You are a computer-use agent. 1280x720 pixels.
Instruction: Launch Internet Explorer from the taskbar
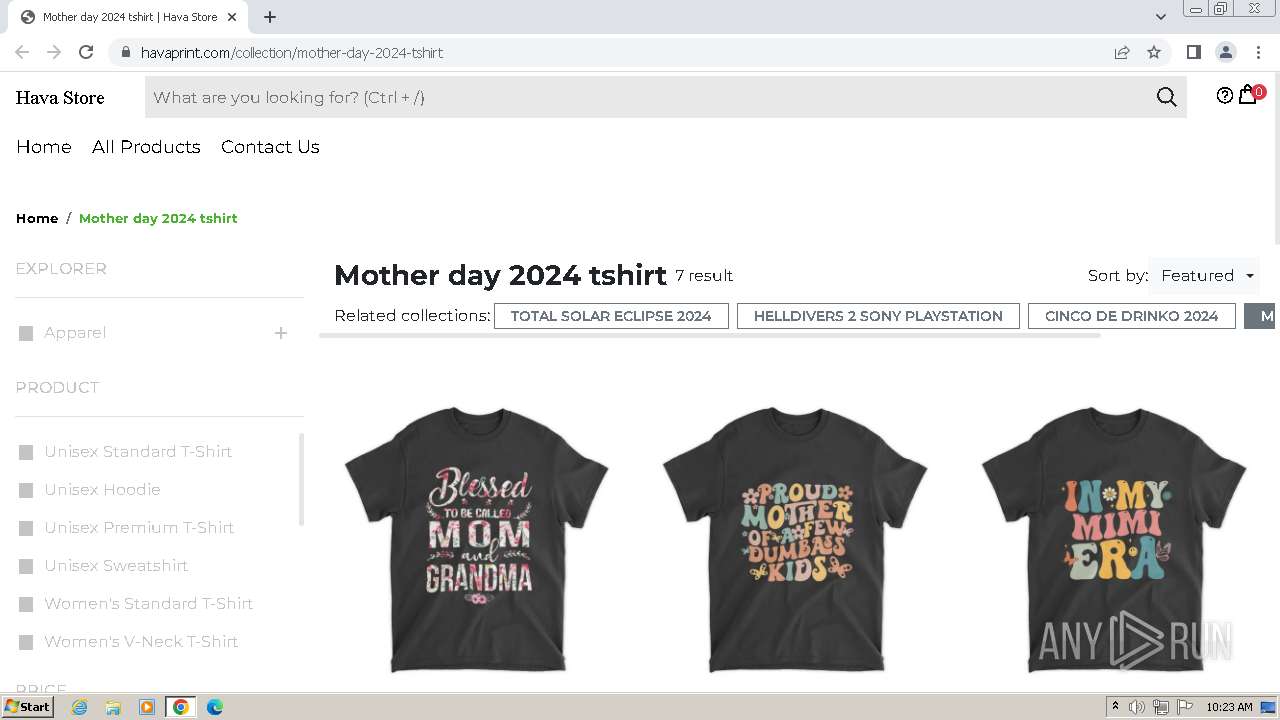click(80, 707)
